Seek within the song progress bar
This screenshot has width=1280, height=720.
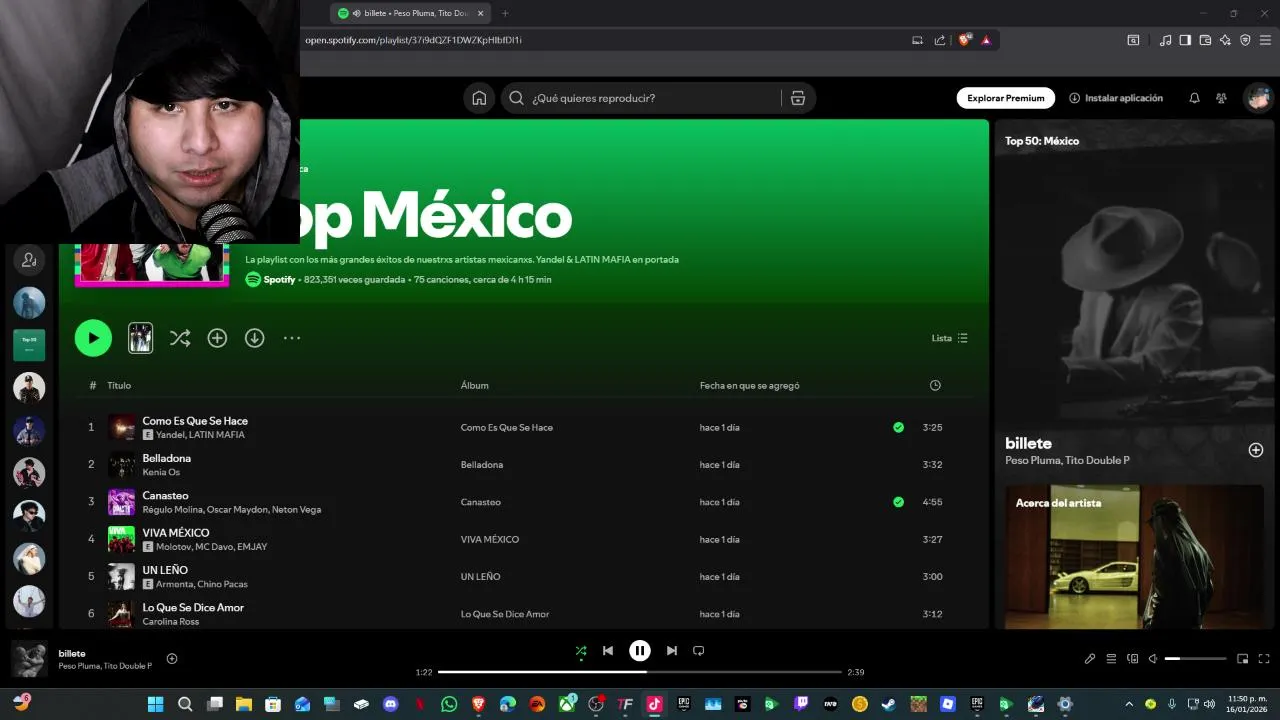click(640, 672)
